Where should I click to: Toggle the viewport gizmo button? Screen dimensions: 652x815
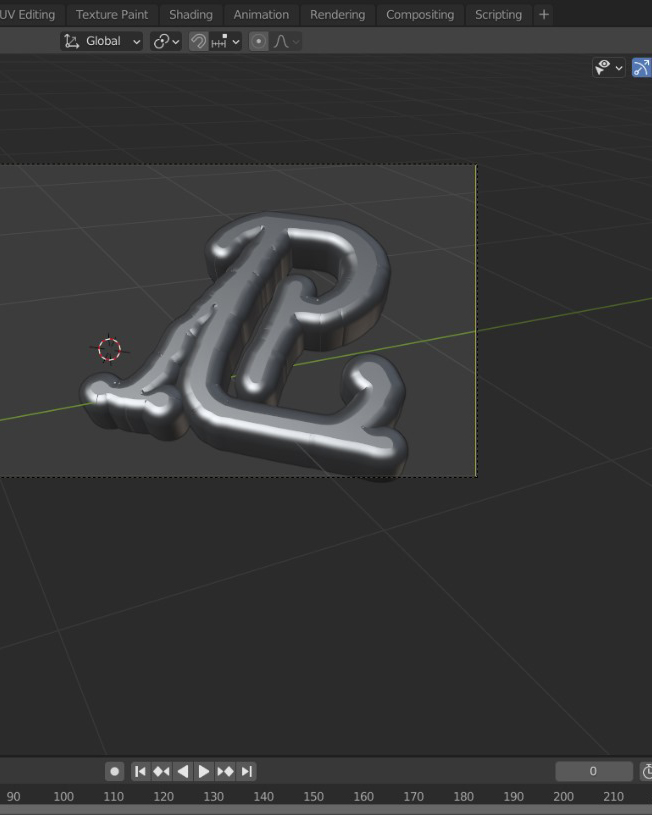(x=642, y=67)
